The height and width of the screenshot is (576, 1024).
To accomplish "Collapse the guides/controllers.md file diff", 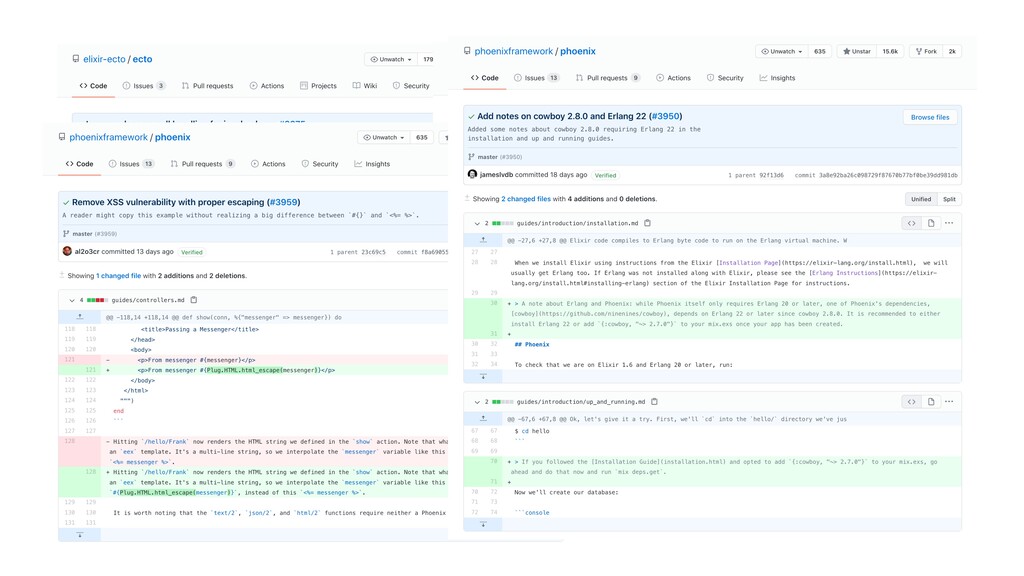I will [72, 300].
